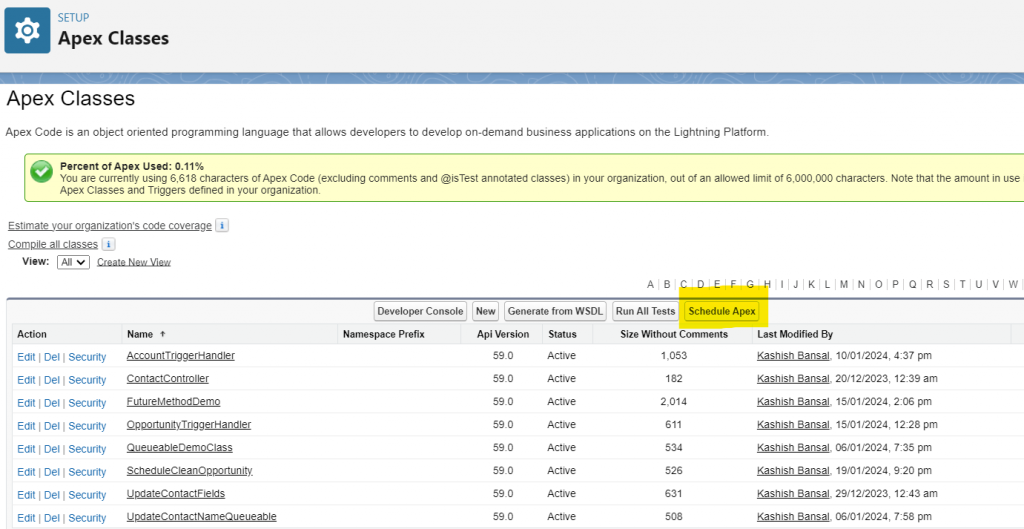Open QueueableDemoClass class
This screenshot has height=529, width=1024.
pyautogui.click(x=180, y=447)
